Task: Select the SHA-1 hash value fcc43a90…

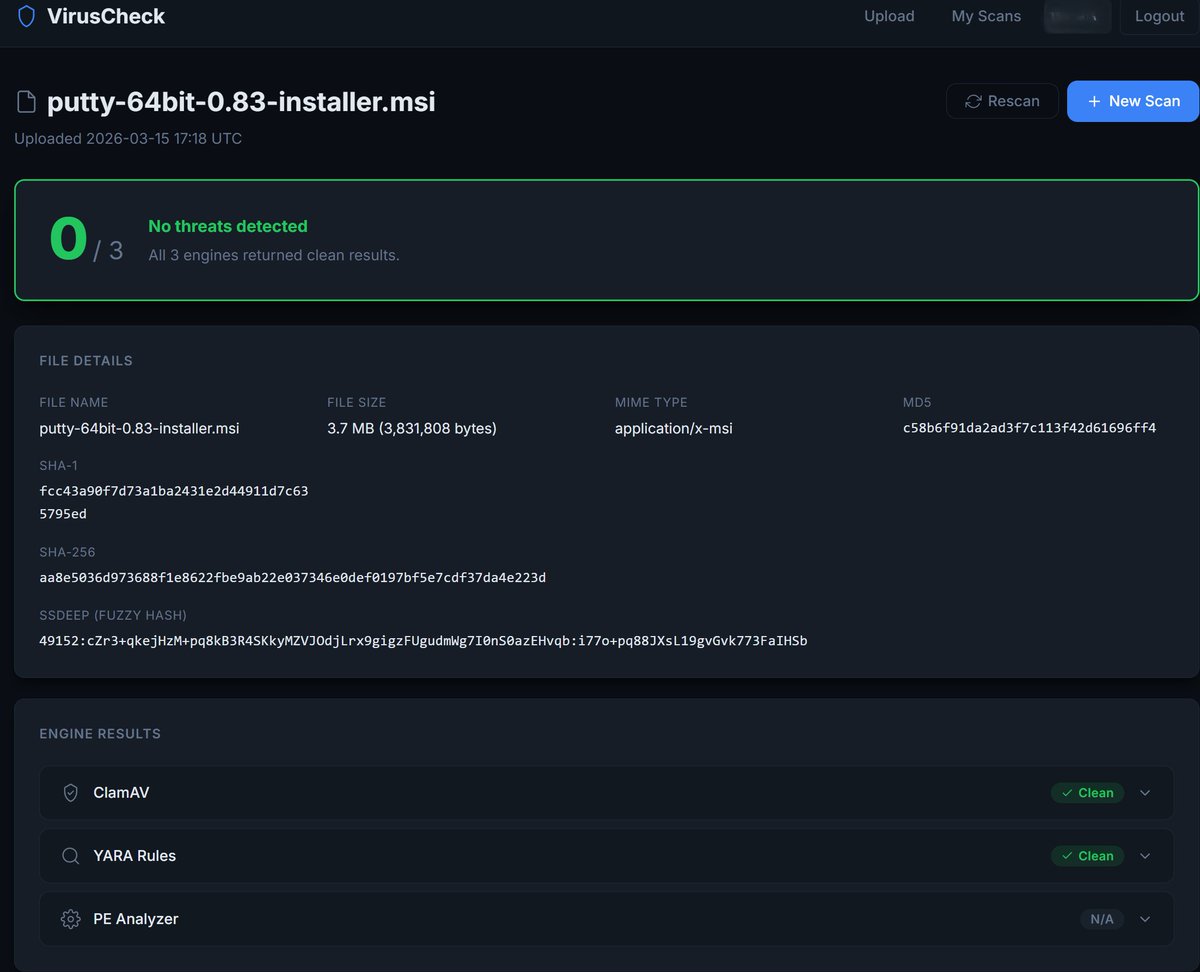Action: coord(174,502)
